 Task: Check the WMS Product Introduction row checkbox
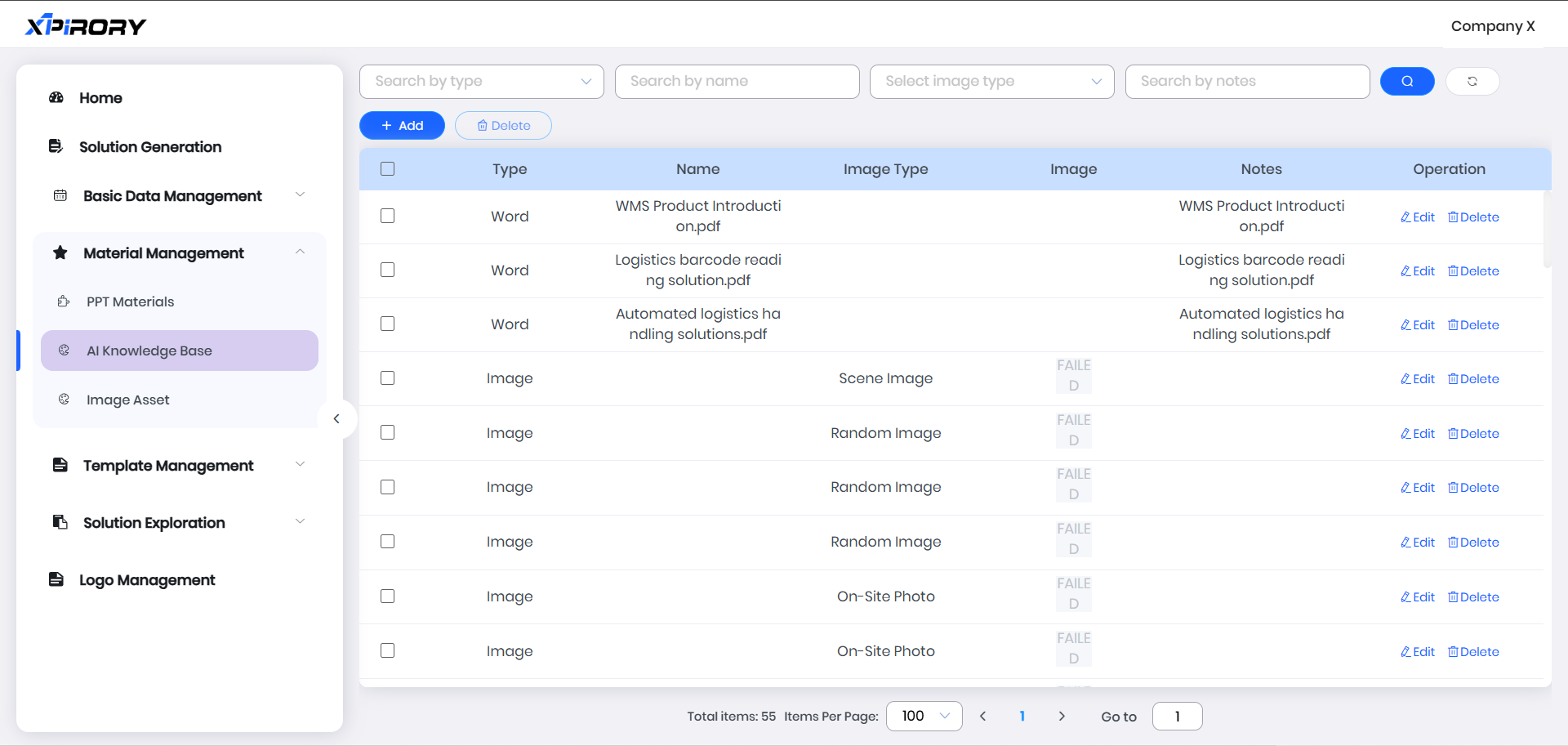coord(387,216)
